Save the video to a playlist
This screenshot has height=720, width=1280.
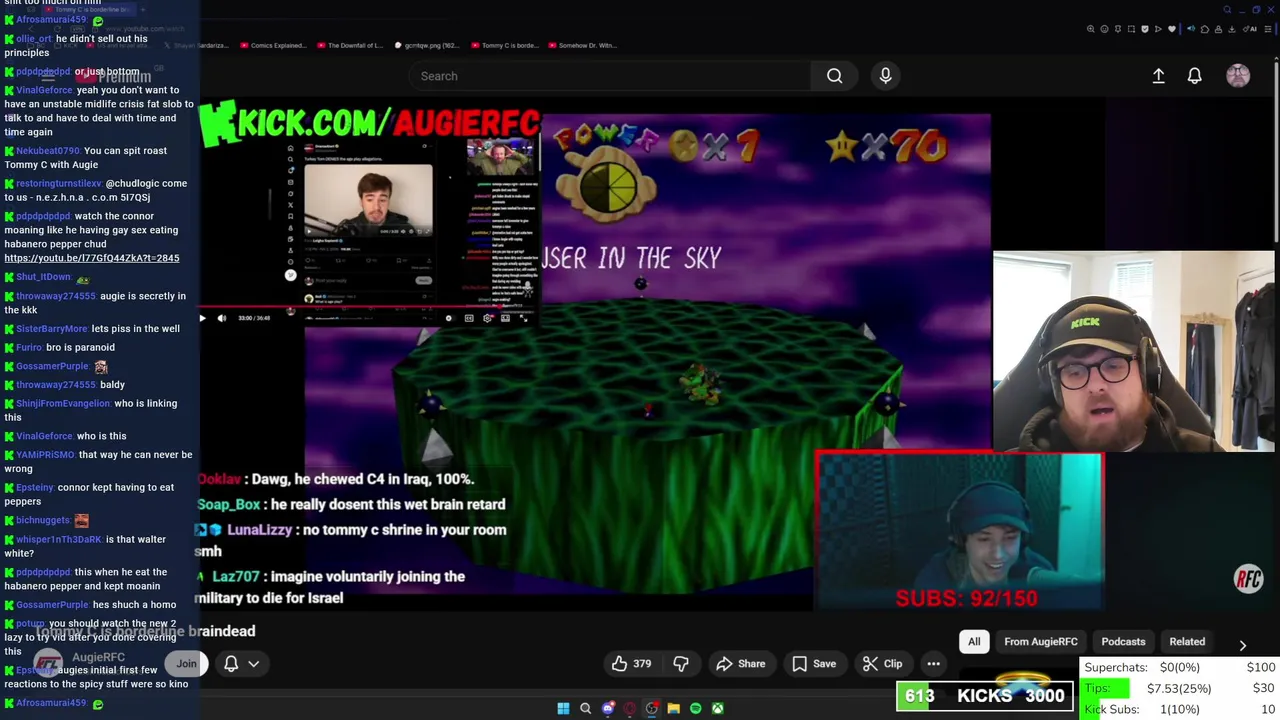point(813,664)
